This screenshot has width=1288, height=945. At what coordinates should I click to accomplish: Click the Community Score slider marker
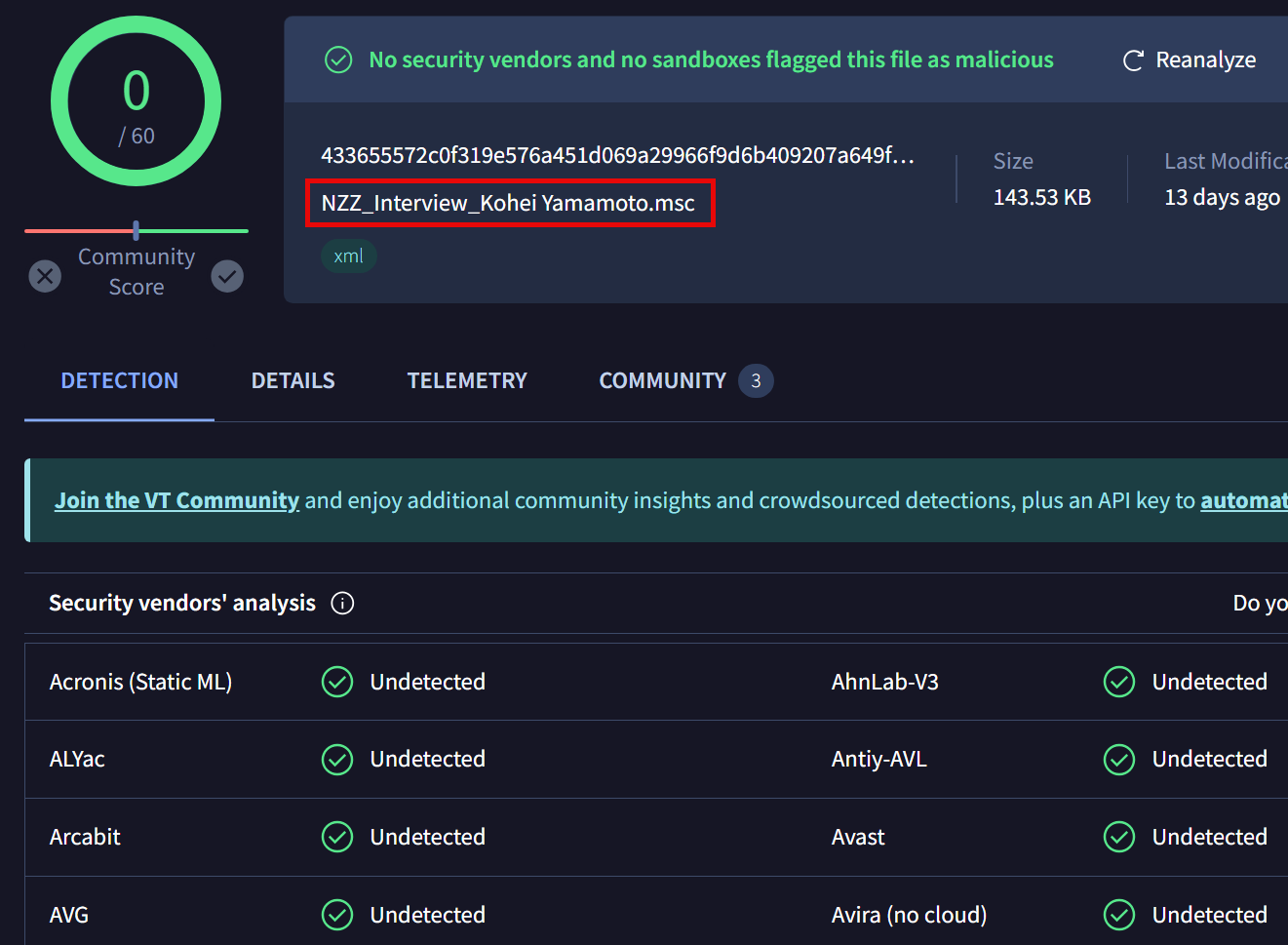(136, 231)
